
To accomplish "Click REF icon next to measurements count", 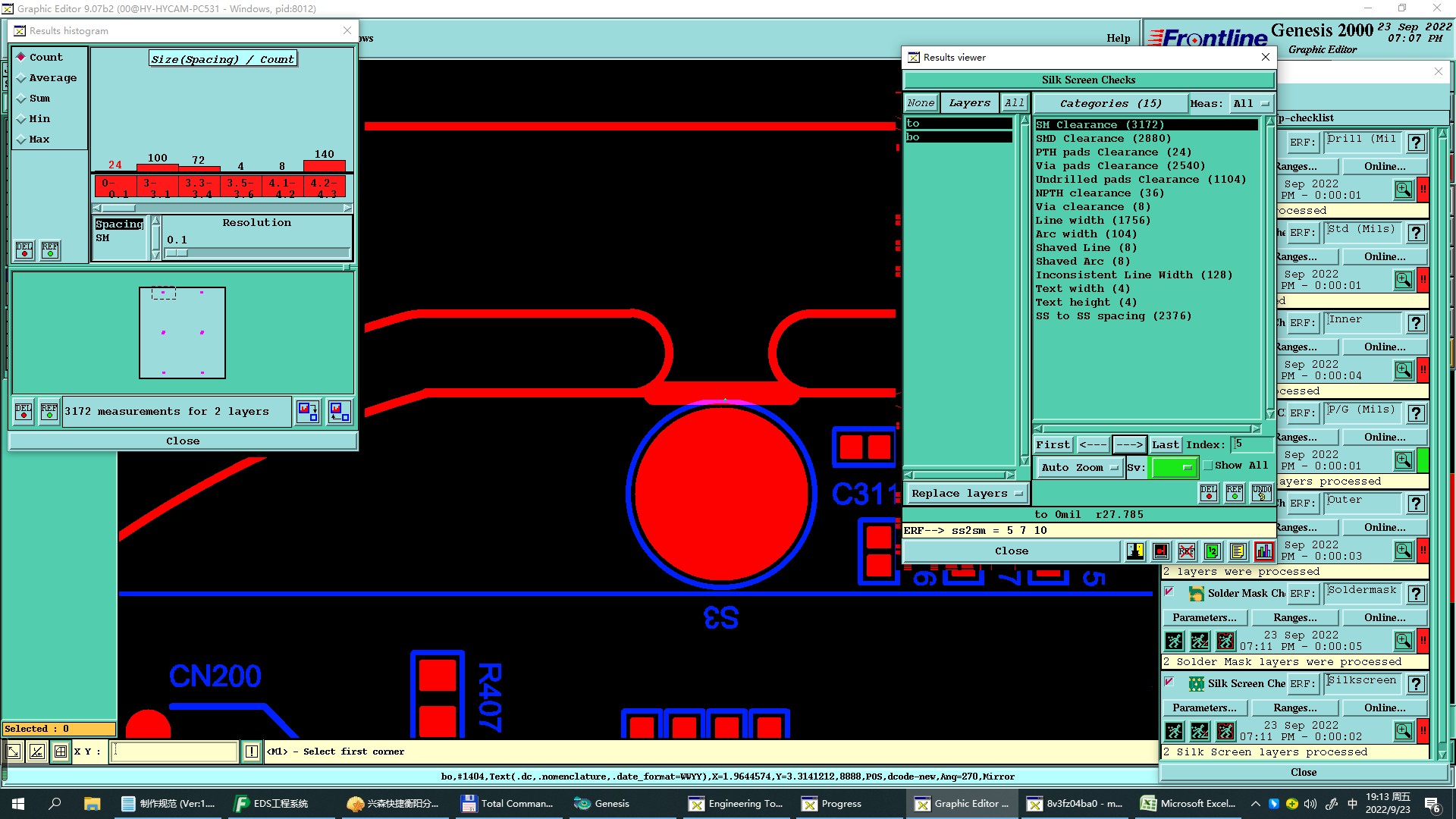I will (x=49, y=412).
